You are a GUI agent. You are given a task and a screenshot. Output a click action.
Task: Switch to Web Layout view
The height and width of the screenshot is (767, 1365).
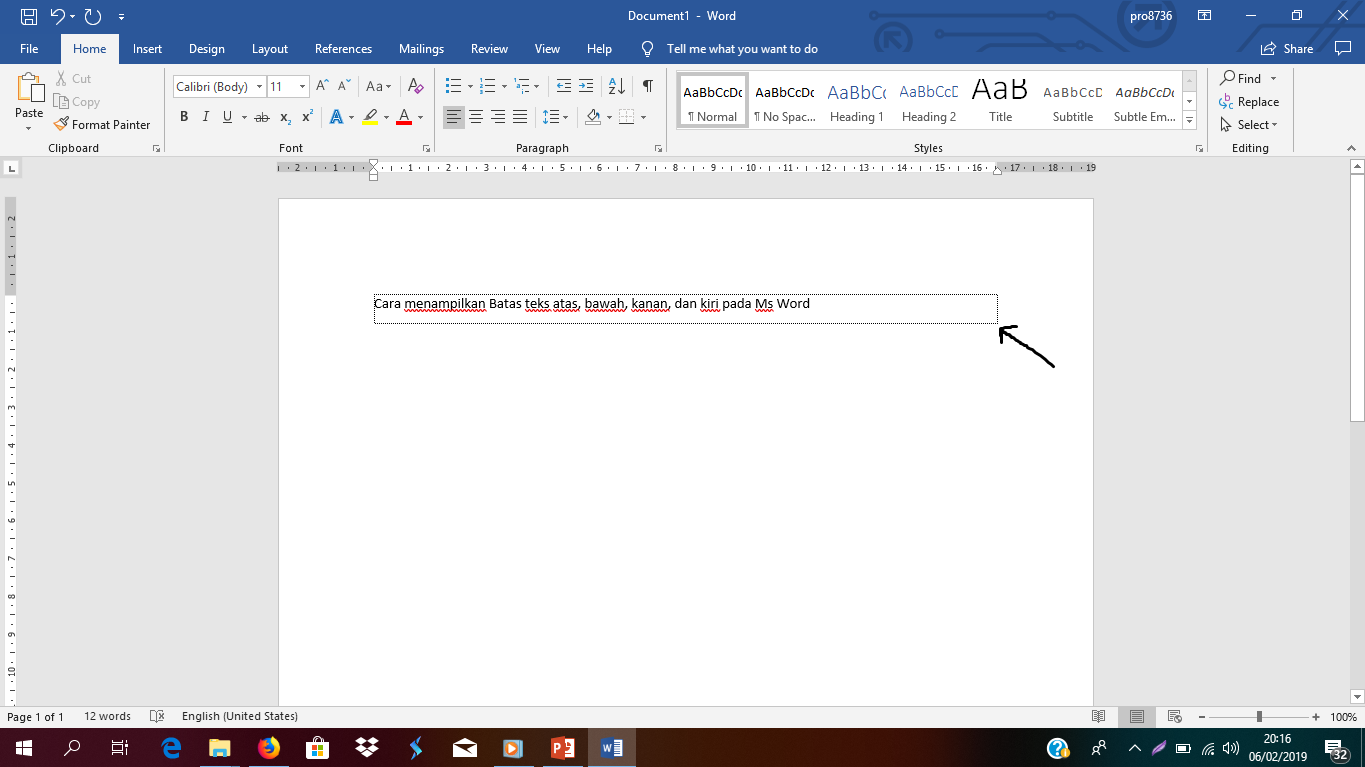pos(1175,716)
